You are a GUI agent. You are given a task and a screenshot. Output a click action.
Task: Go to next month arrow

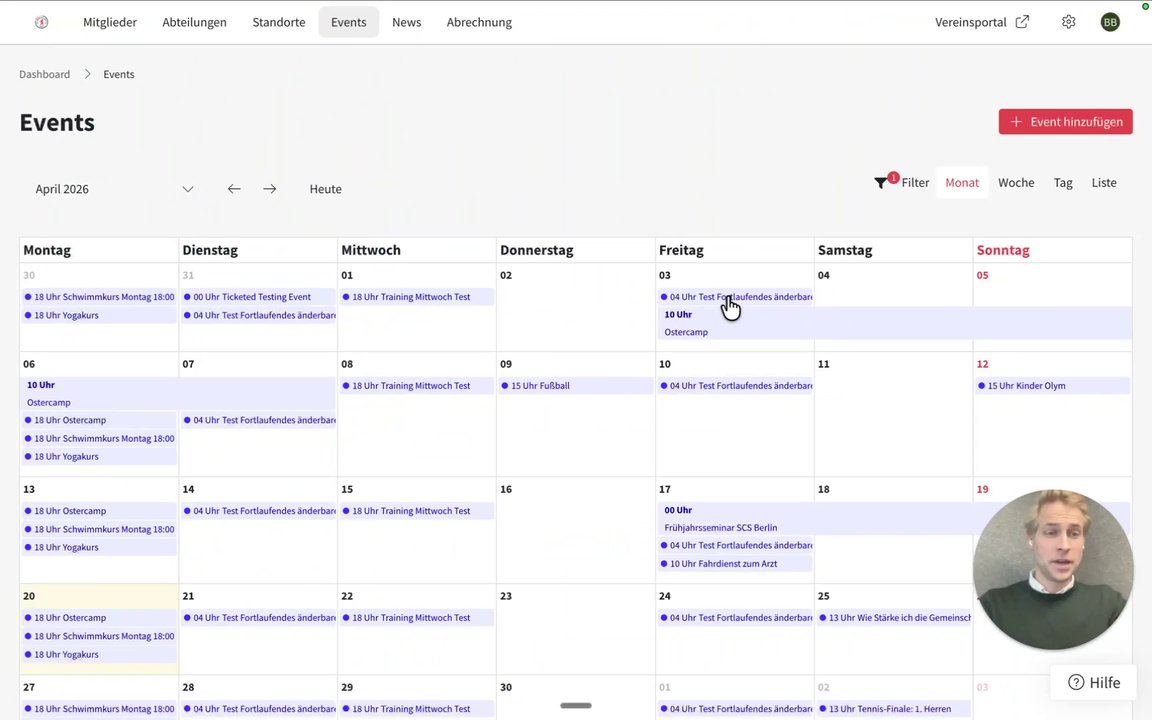point(270,189)
